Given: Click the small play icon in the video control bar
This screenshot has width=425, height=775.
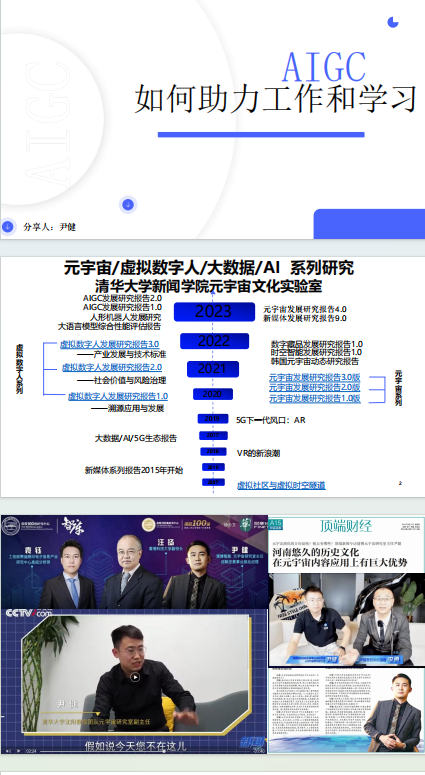Looking at the screenshot, I should pos(17,750).
